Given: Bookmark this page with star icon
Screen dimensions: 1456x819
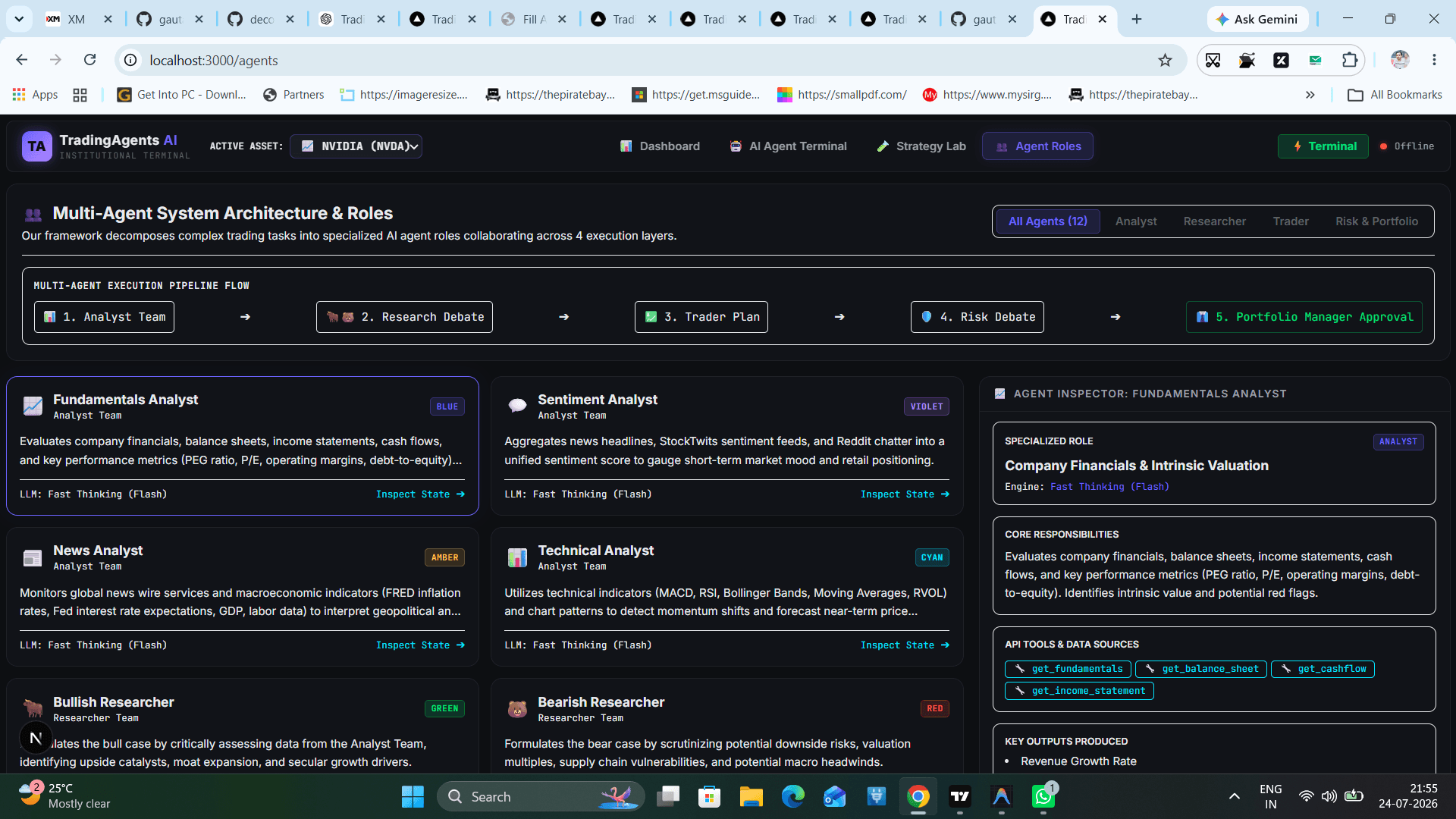Looking at the screenshot, I should pyautogui.click(x=1165, y=60).
